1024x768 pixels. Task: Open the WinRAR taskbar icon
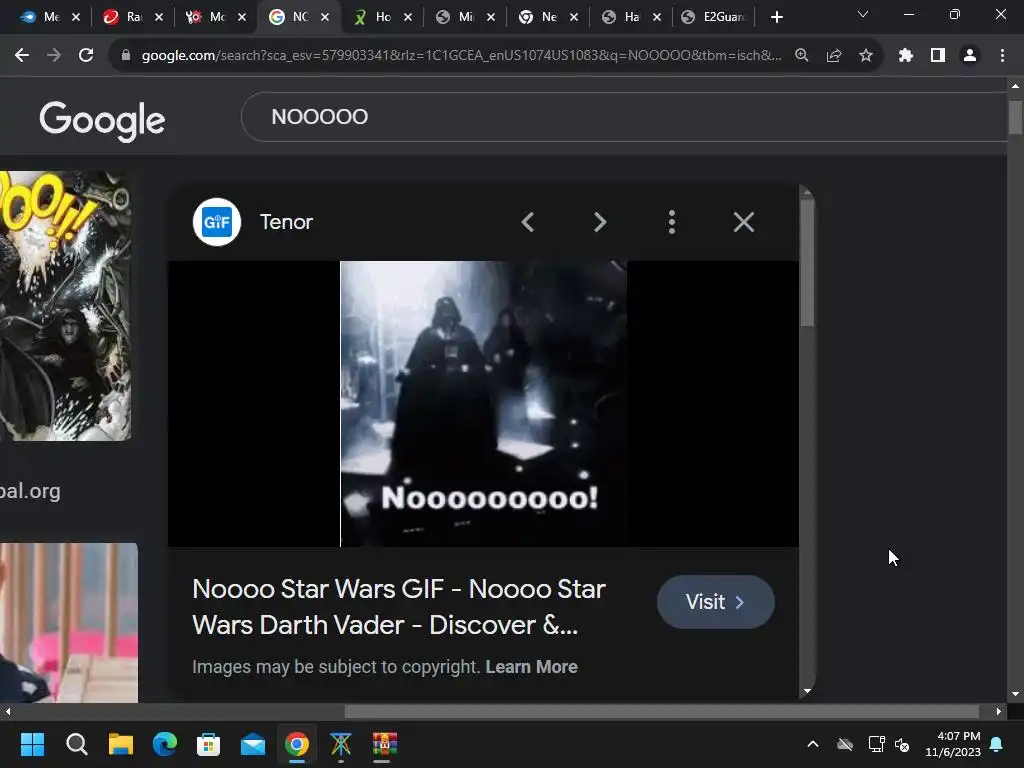(x=385, y=744)
